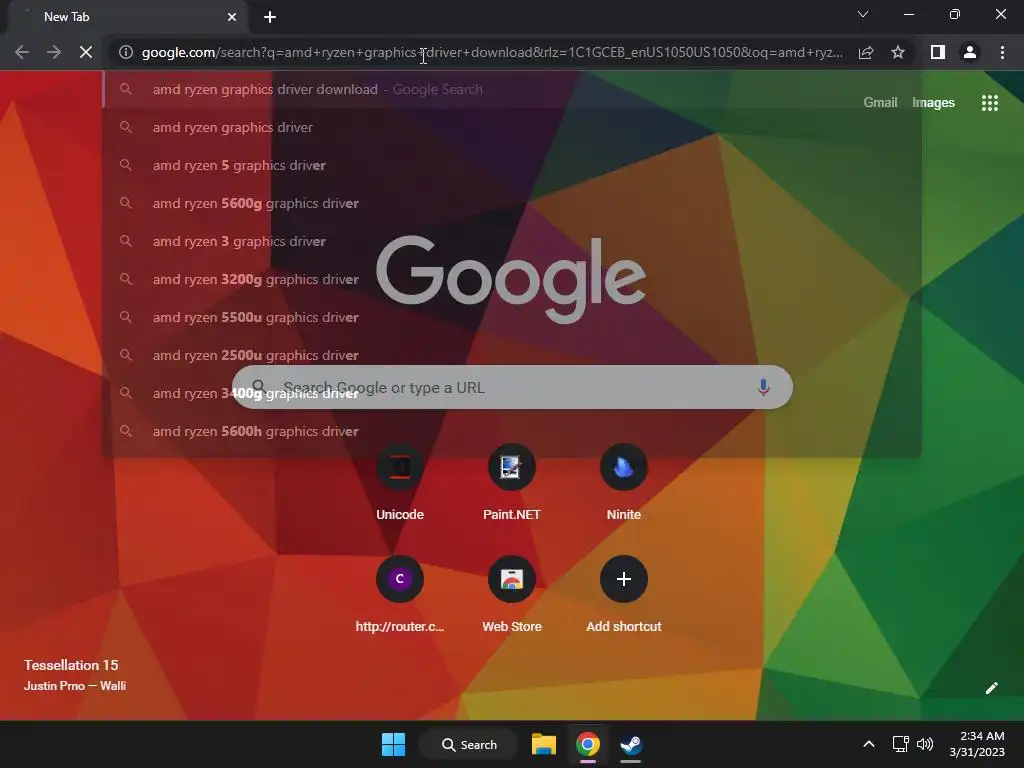Select suggestion amd ryzen graphics driver
Screen dimensions: 1024x768
click(512, 127)
